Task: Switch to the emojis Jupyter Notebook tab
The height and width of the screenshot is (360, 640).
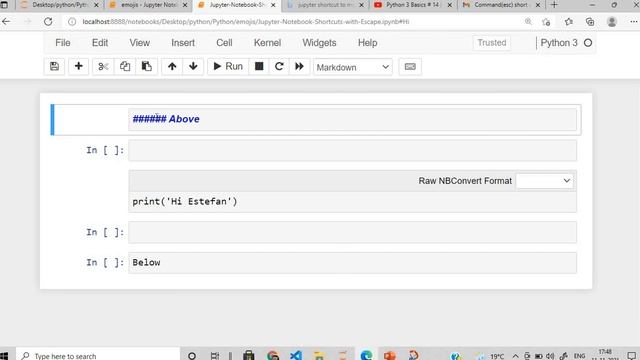Action: click(149, 5)
